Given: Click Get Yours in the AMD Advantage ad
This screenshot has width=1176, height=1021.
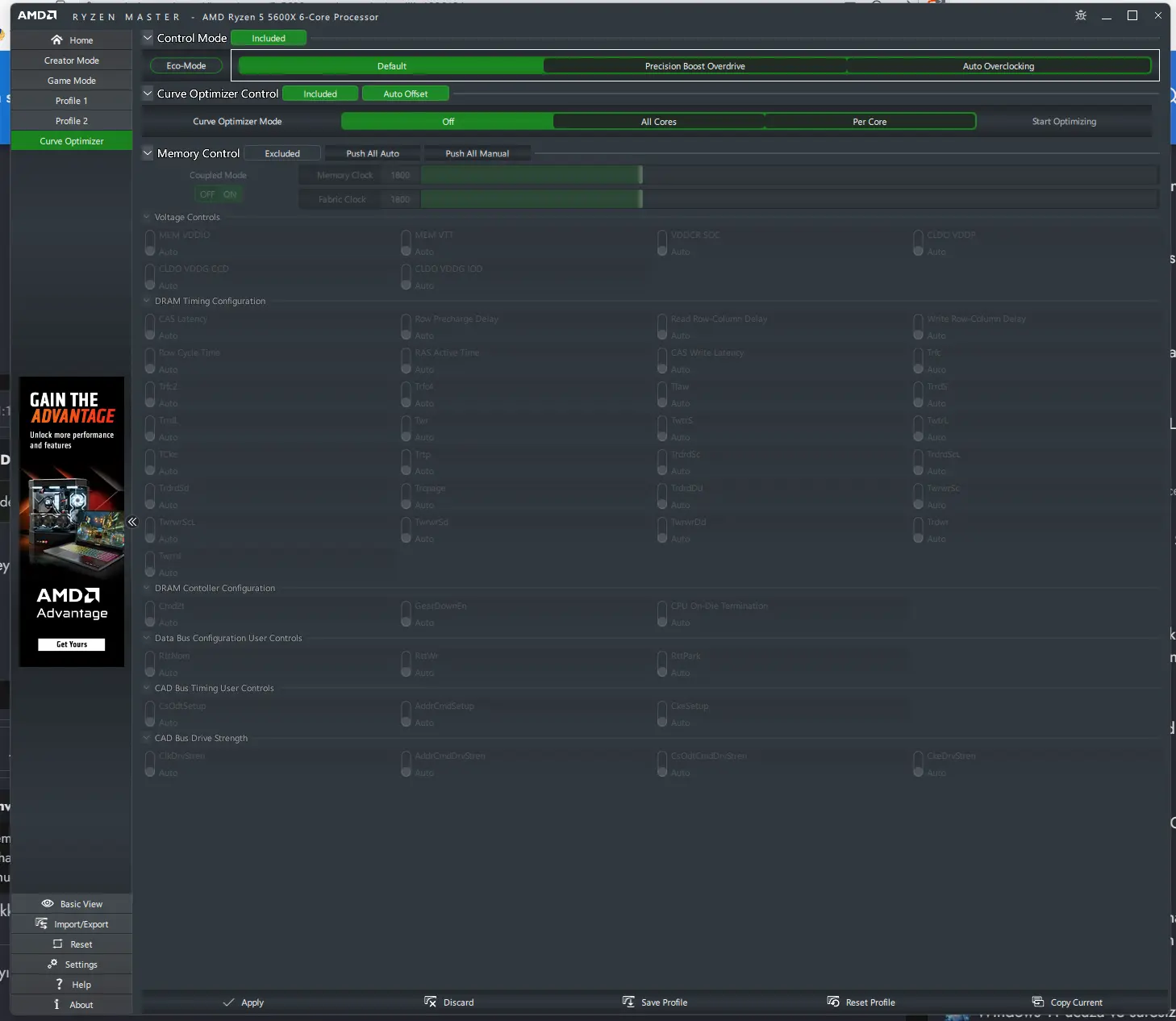Looking at the screenshot, I should point(72,644).
